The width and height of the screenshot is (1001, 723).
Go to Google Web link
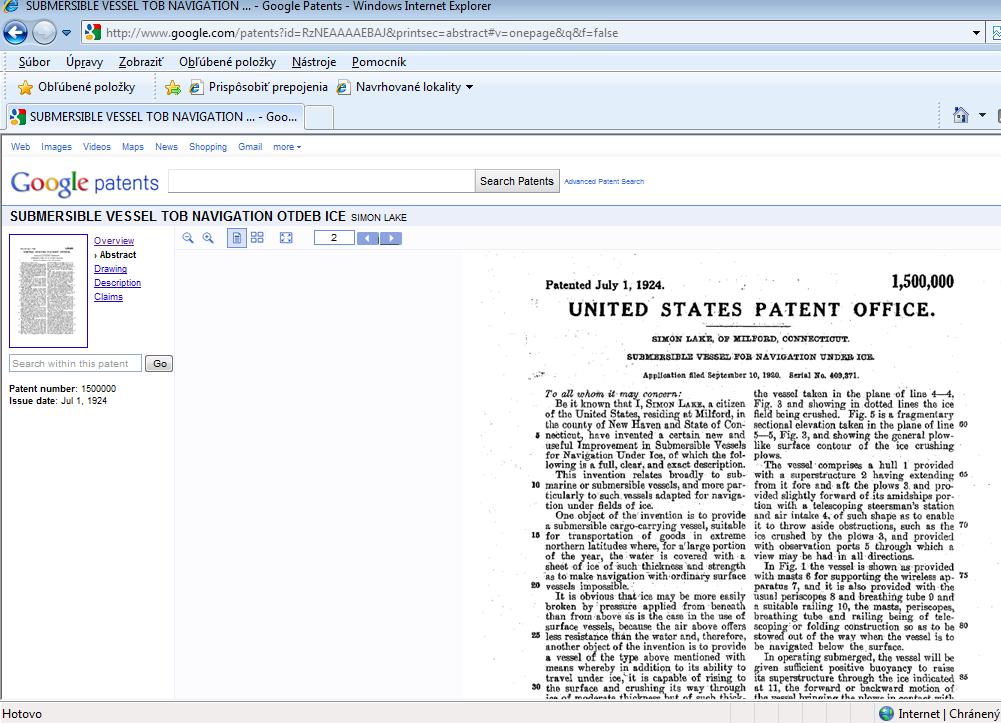(20, 147)
